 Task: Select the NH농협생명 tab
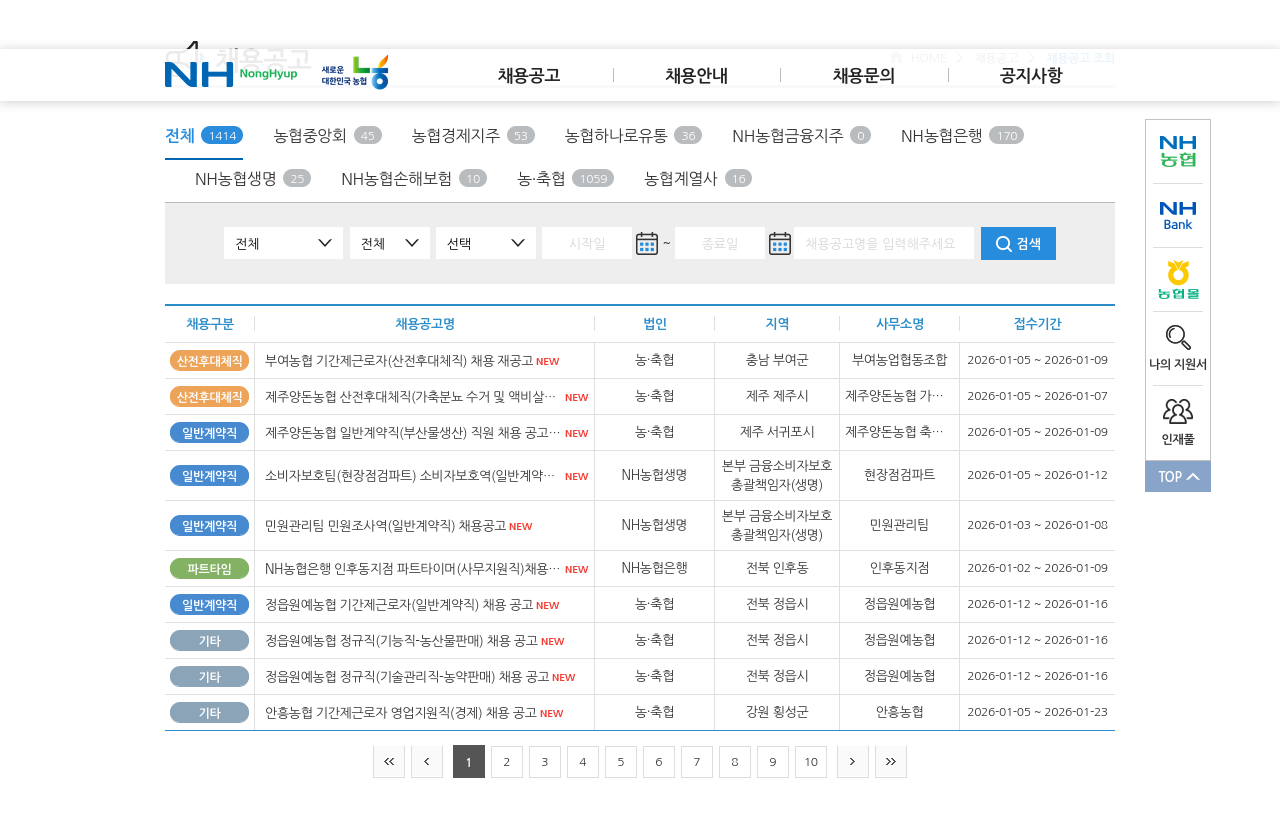coord(253,179)
